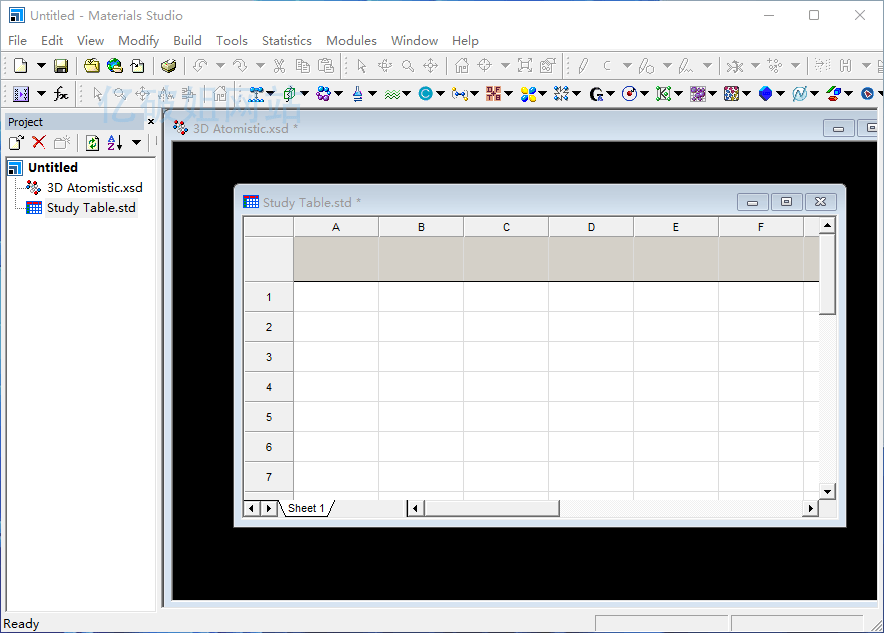The height and width of the screenshot is (633, 884).
Task: Click red X delete icon in Project panel
Action: click(39, 143)
